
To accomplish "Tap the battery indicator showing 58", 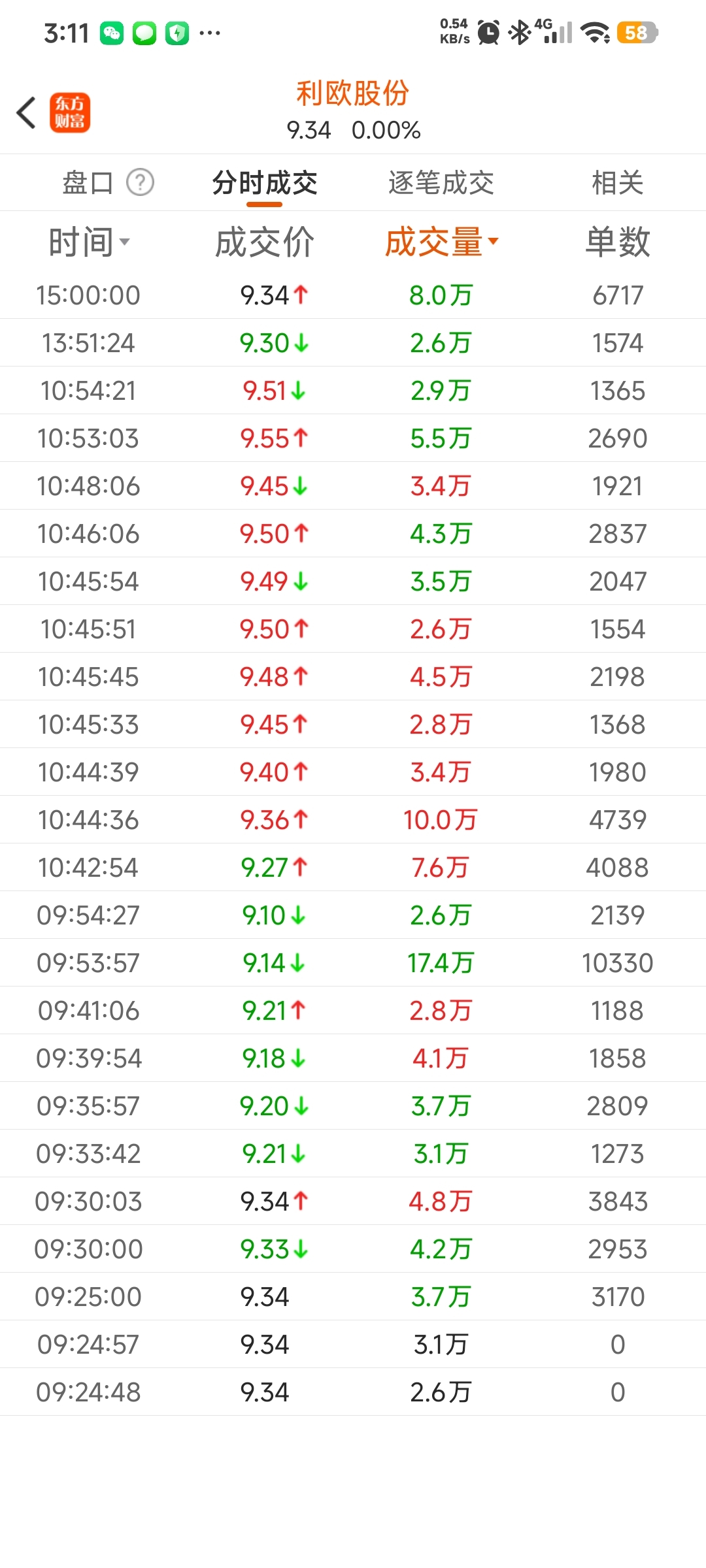I will 637,33.
